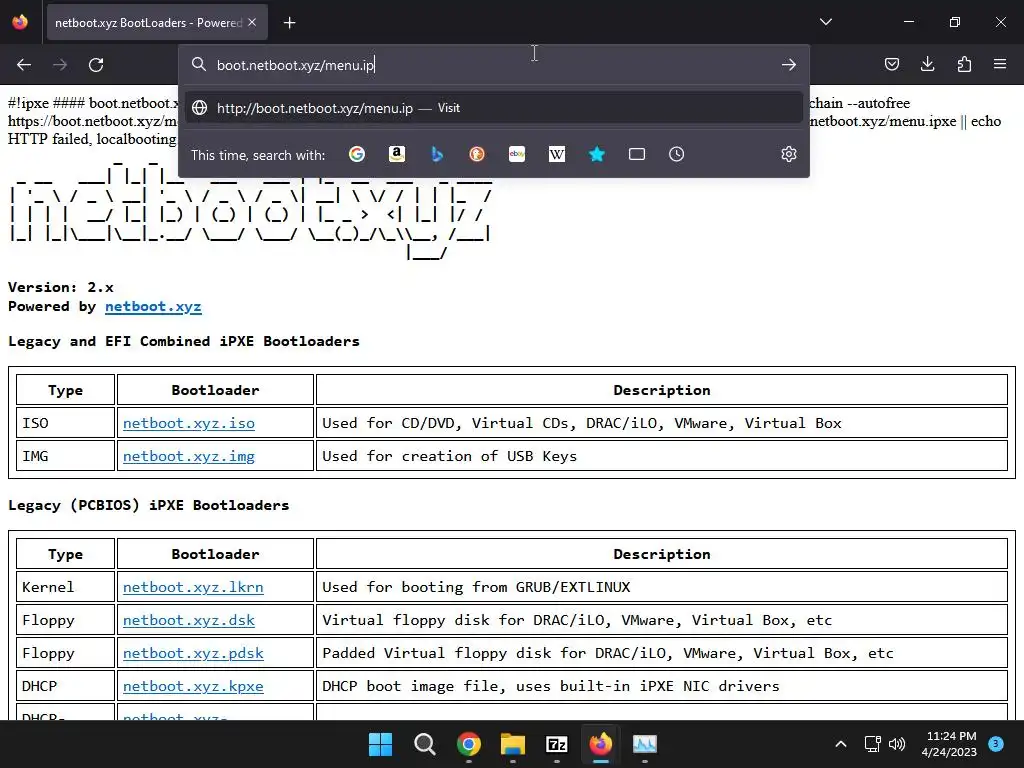Open taskbar Search
This screenshot has height=768, width=1024.
click(424, 744)
